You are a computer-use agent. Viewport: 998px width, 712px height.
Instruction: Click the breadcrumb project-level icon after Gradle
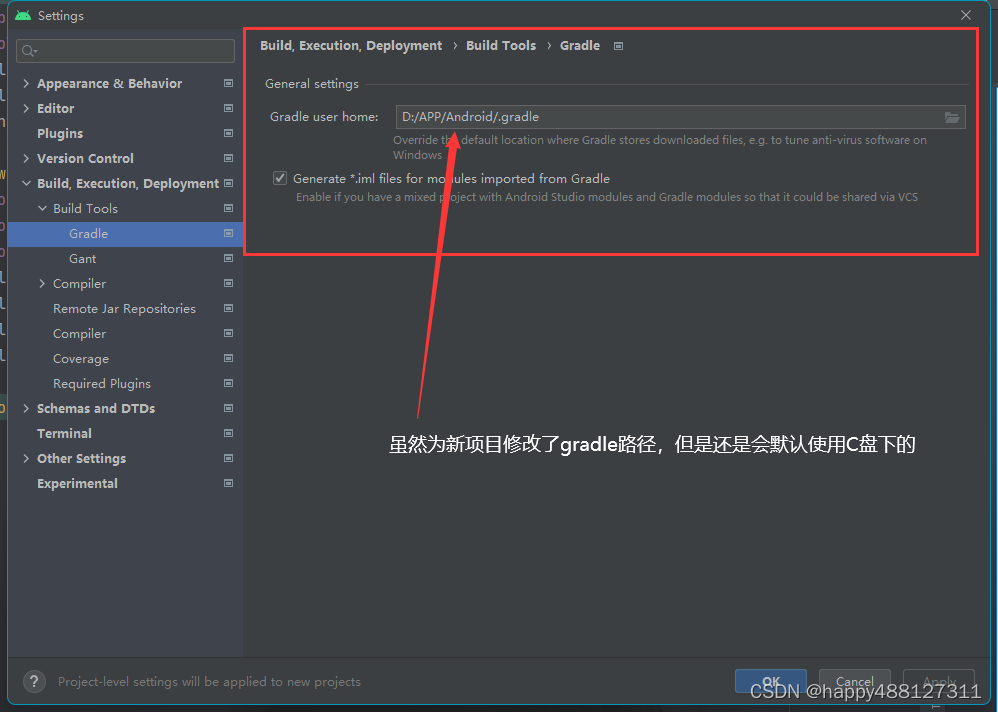click(x=618, y=46)
